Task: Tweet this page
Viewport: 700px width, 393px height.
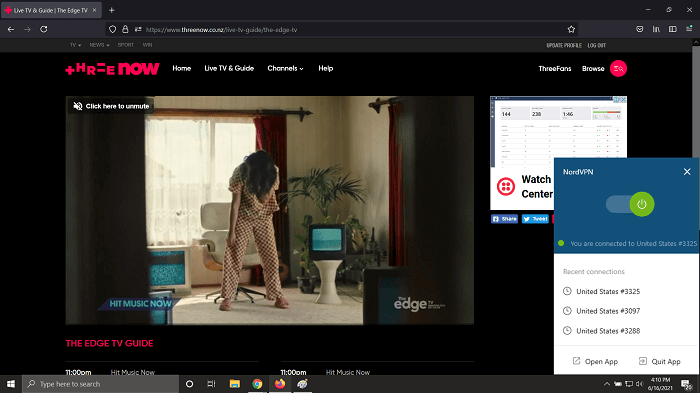Action: (x=535, y=219)
